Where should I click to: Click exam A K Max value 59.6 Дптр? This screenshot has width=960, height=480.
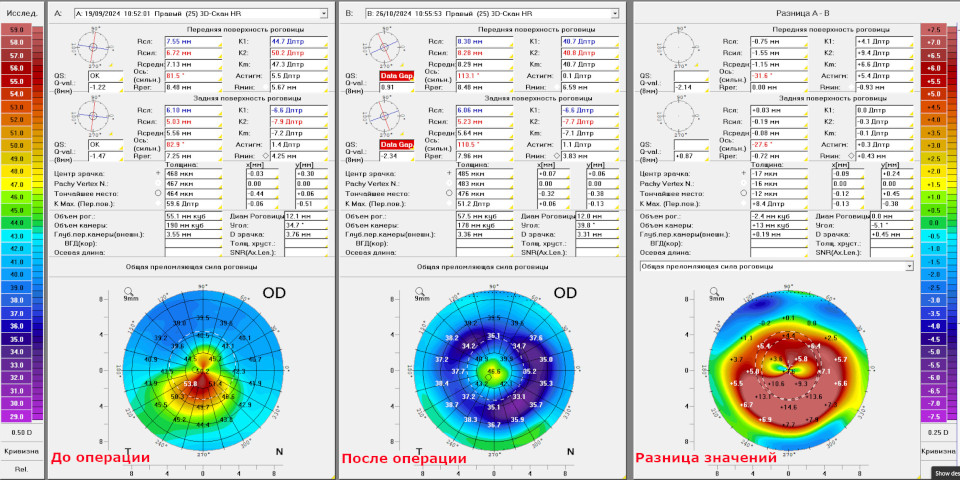(193, 203)
